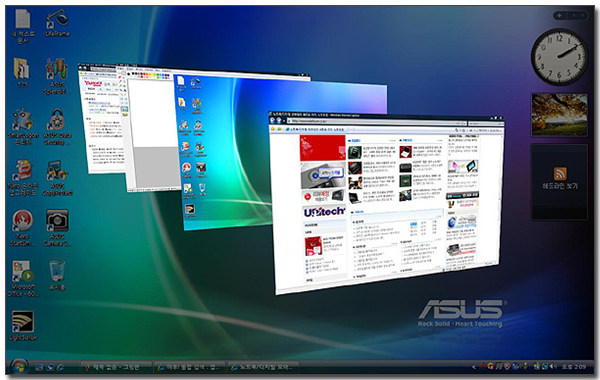The image size is (600, 380).
Task: Click the sidebar slideshow tree photo
Action: 559,115
